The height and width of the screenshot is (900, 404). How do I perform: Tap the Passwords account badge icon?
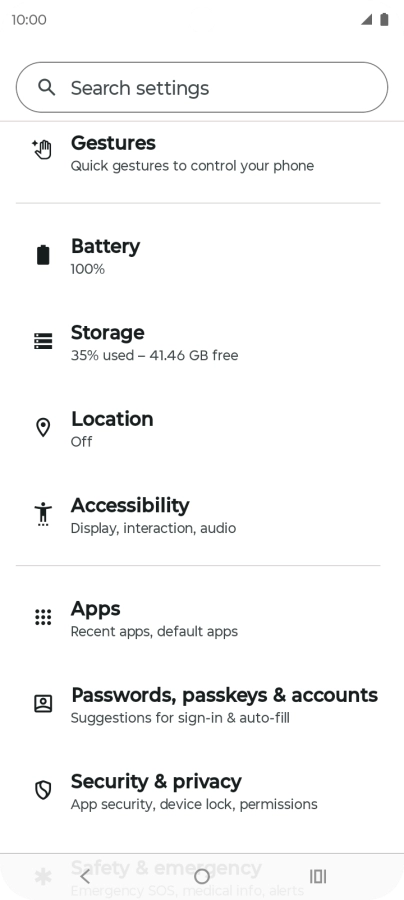(43, 704)
